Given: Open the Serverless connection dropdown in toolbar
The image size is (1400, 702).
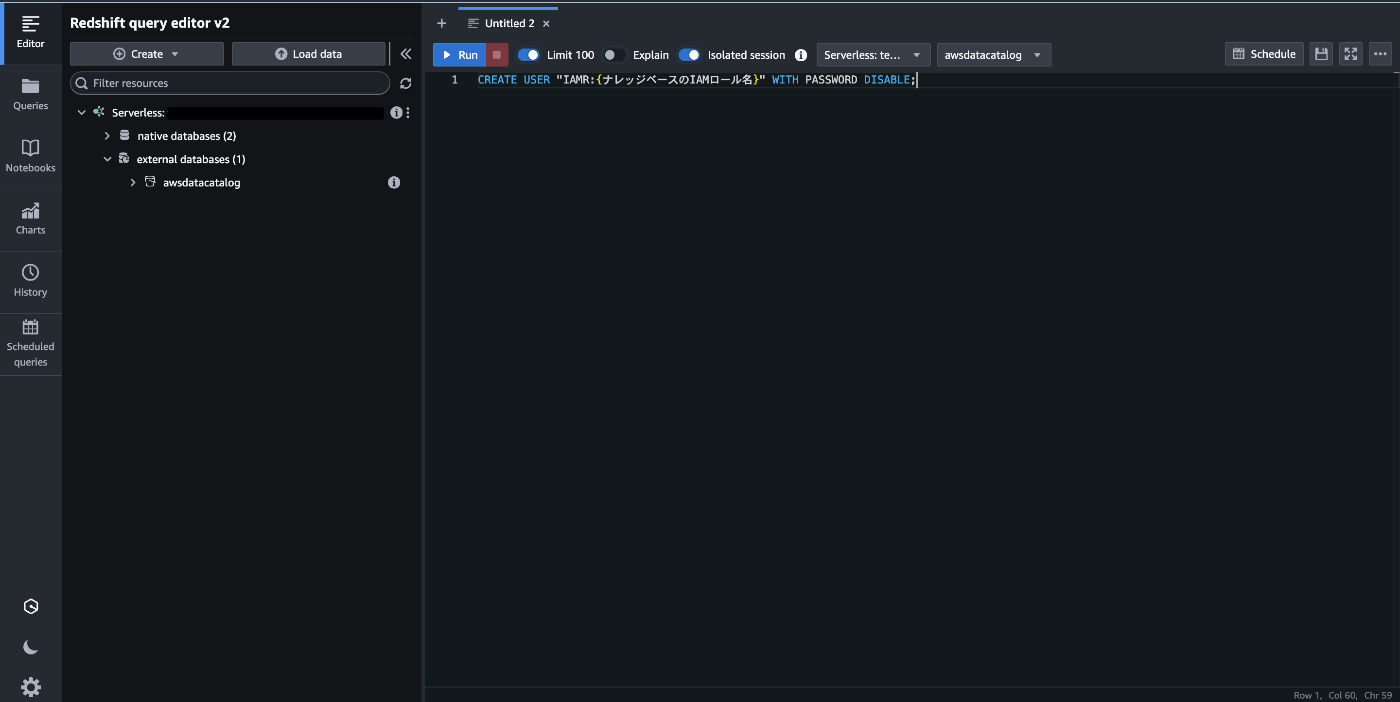Looking at the screenshot, I should pyautogui.click(x=873, y=55).
